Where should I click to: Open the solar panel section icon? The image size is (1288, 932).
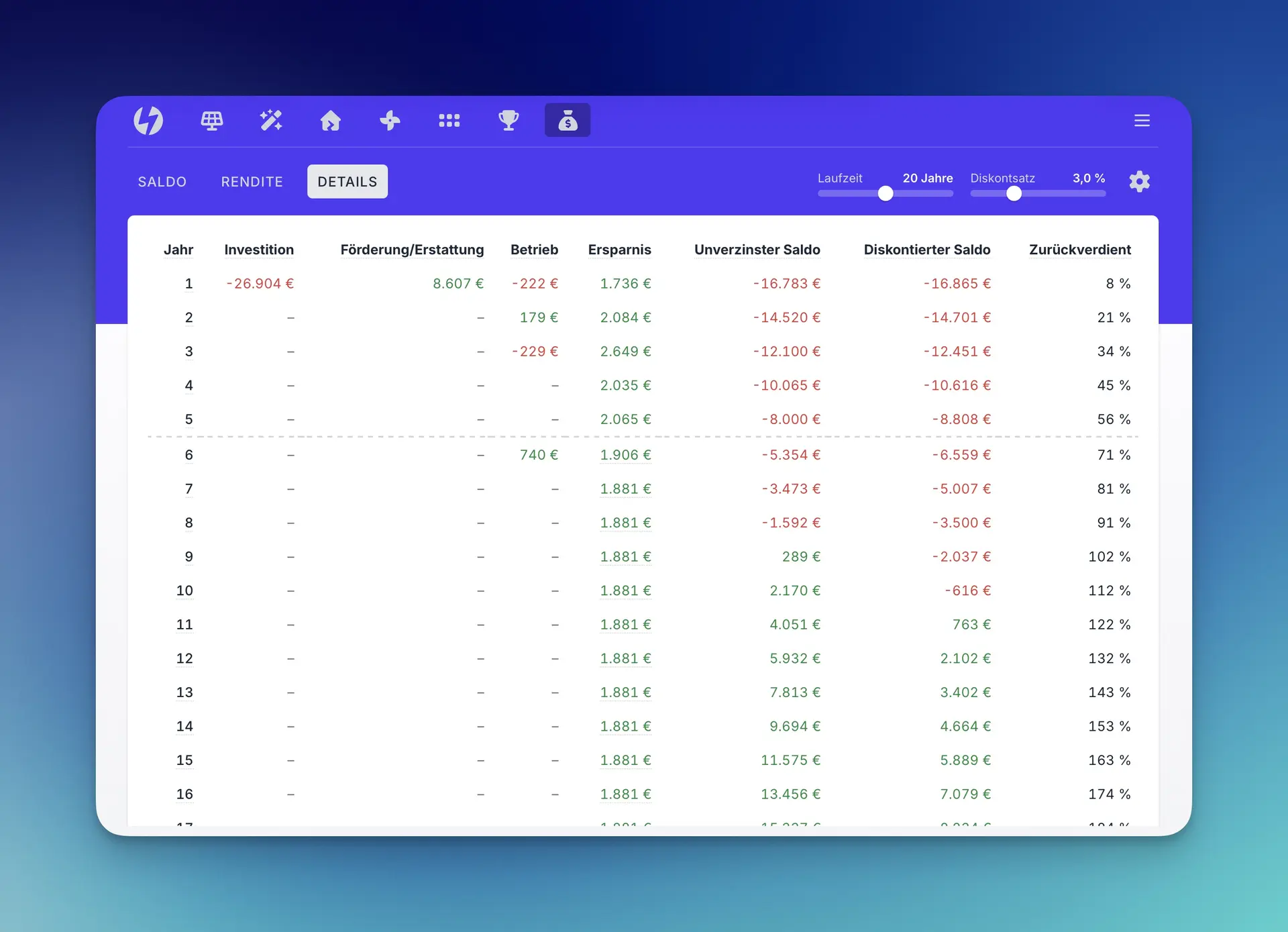tap(212, 121)
